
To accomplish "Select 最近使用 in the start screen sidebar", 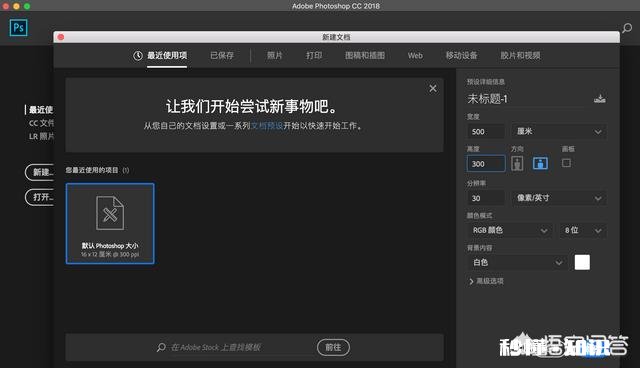I will coord(40,110).
